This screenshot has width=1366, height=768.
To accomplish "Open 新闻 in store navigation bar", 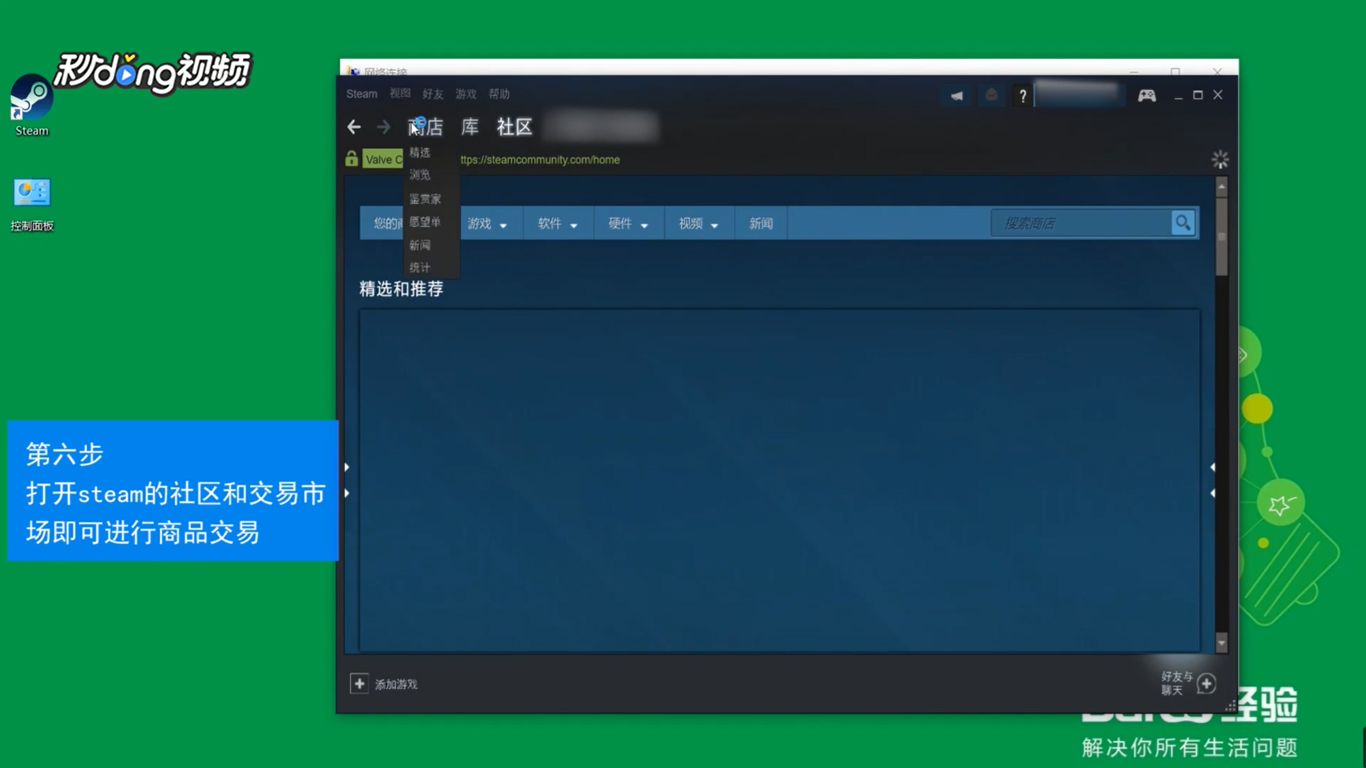I will (761, 224).
